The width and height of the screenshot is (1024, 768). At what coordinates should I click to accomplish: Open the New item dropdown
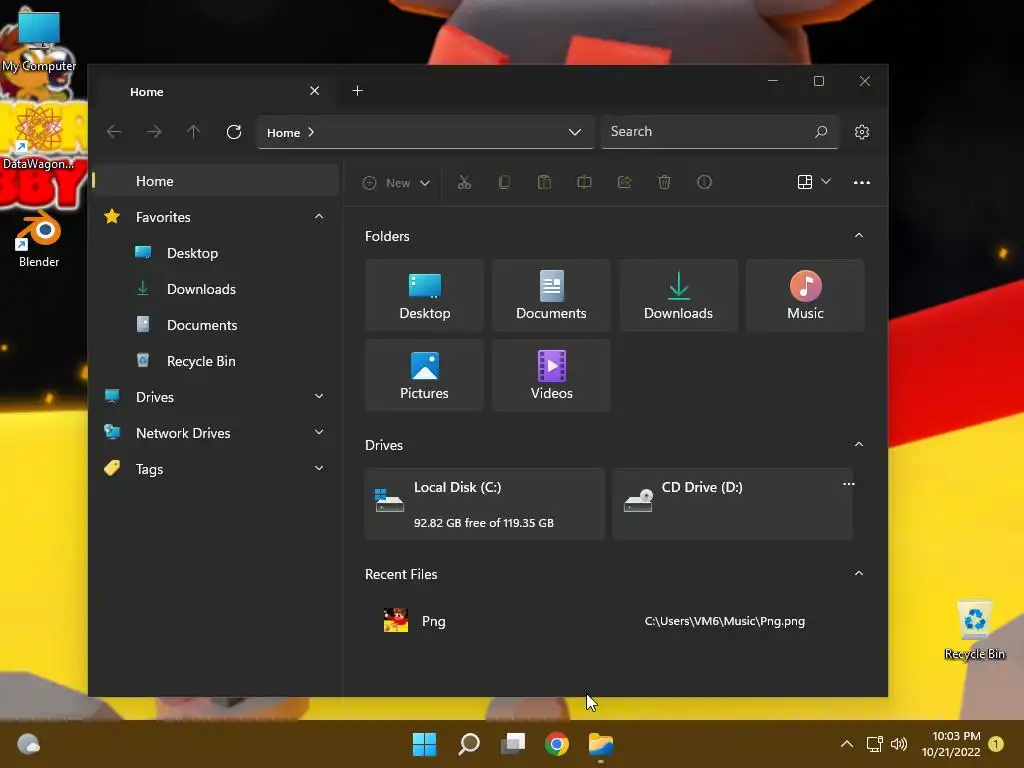coord(396,183)
